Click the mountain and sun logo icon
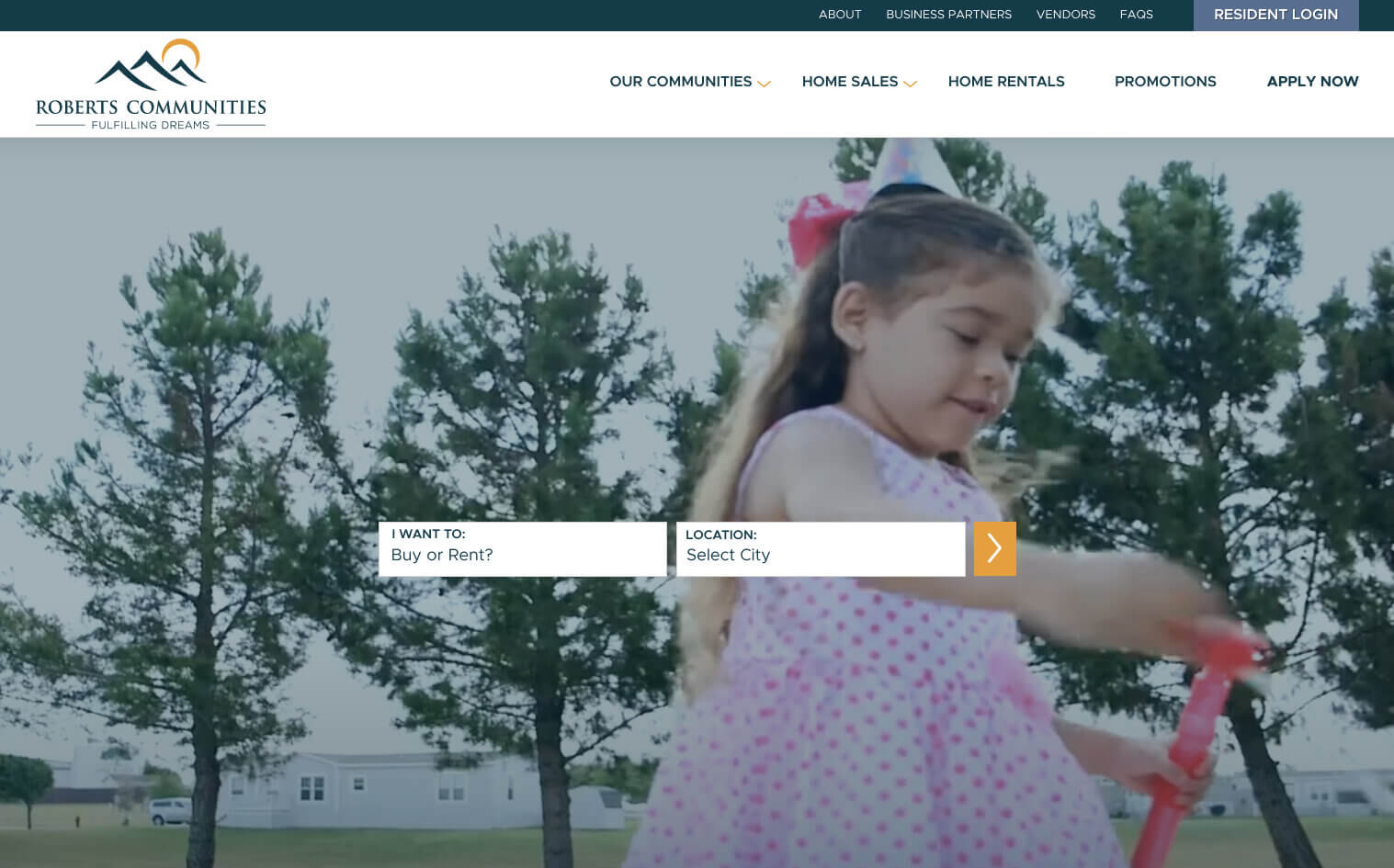 click(151, 64)
